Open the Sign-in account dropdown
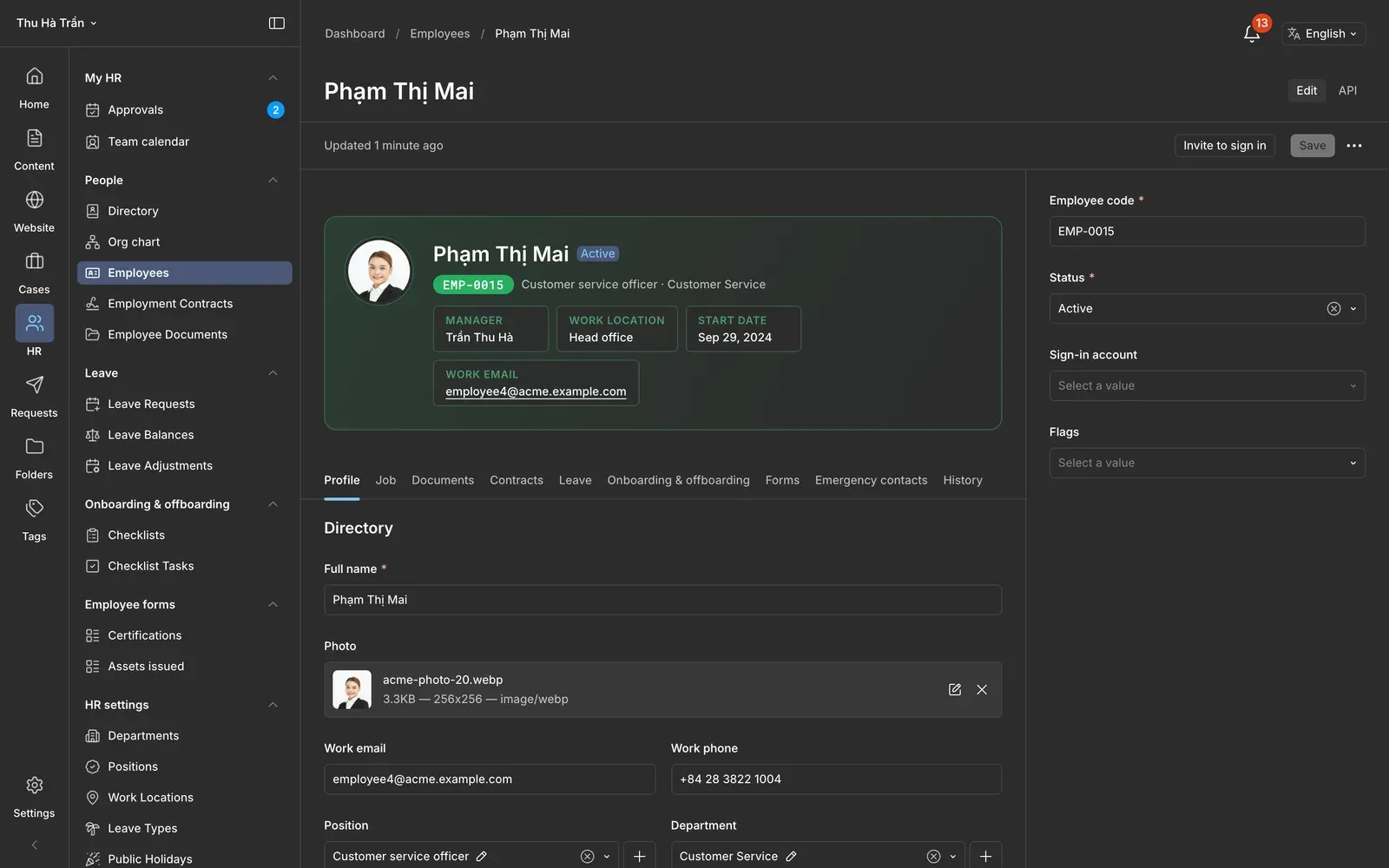1389x868 pixels. [1207, 386]
